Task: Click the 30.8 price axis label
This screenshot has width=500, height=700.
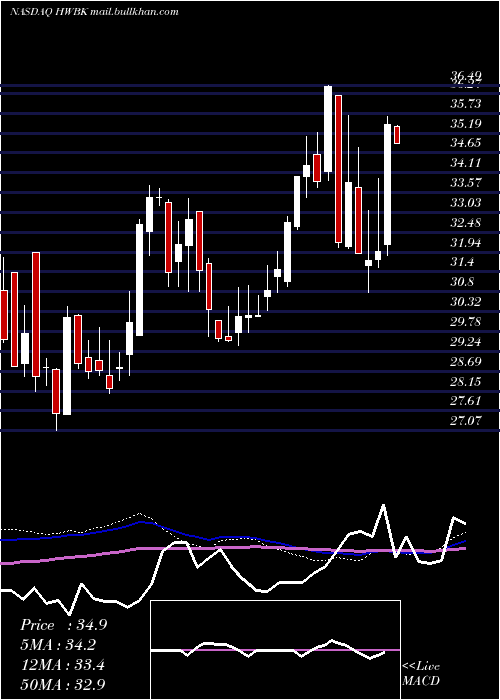Action: (462, 283)
